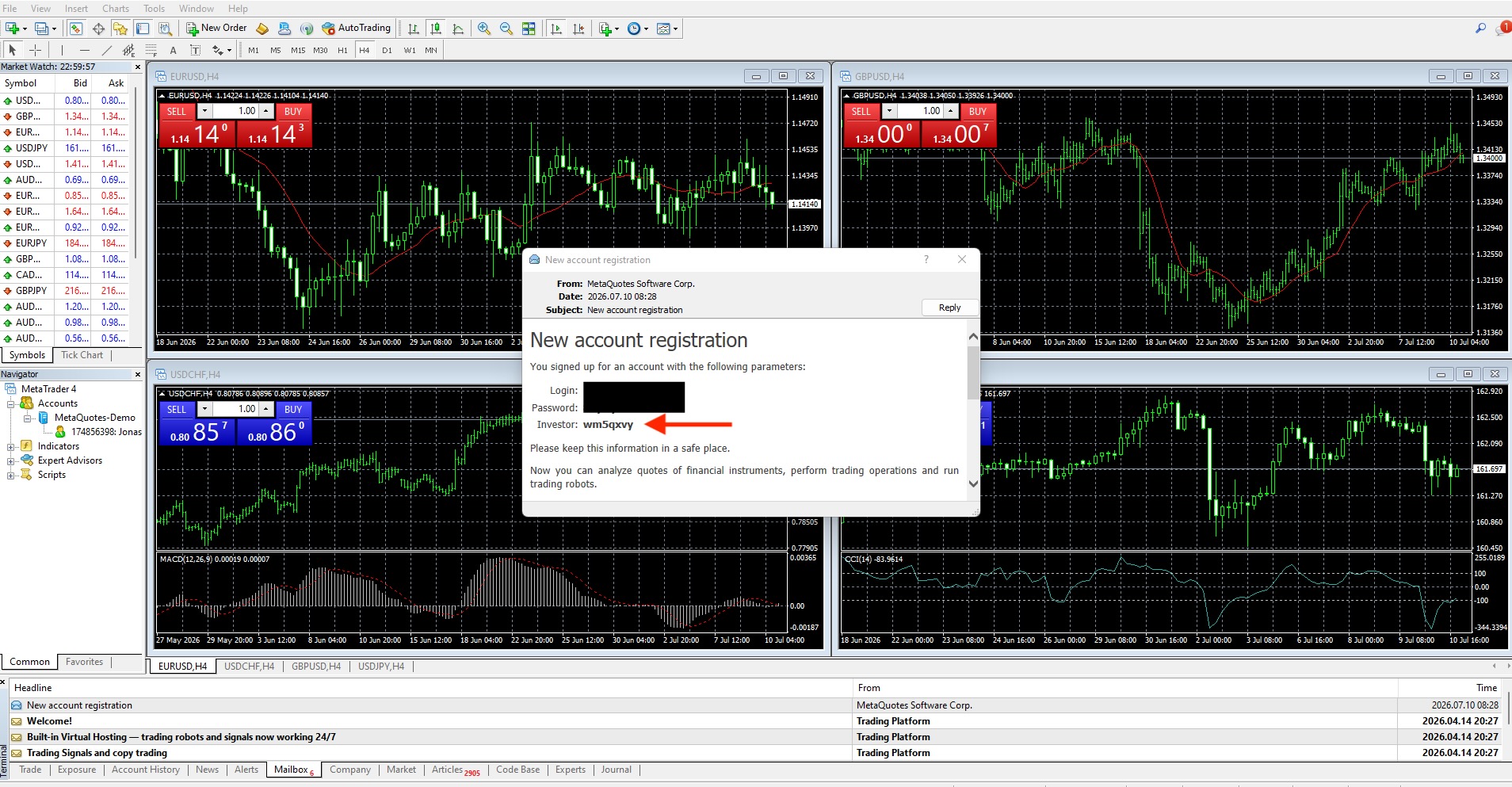Click New Order button
Image resolution: width=1512 pixels, height=787 pixels.
(x=216, y=28)
